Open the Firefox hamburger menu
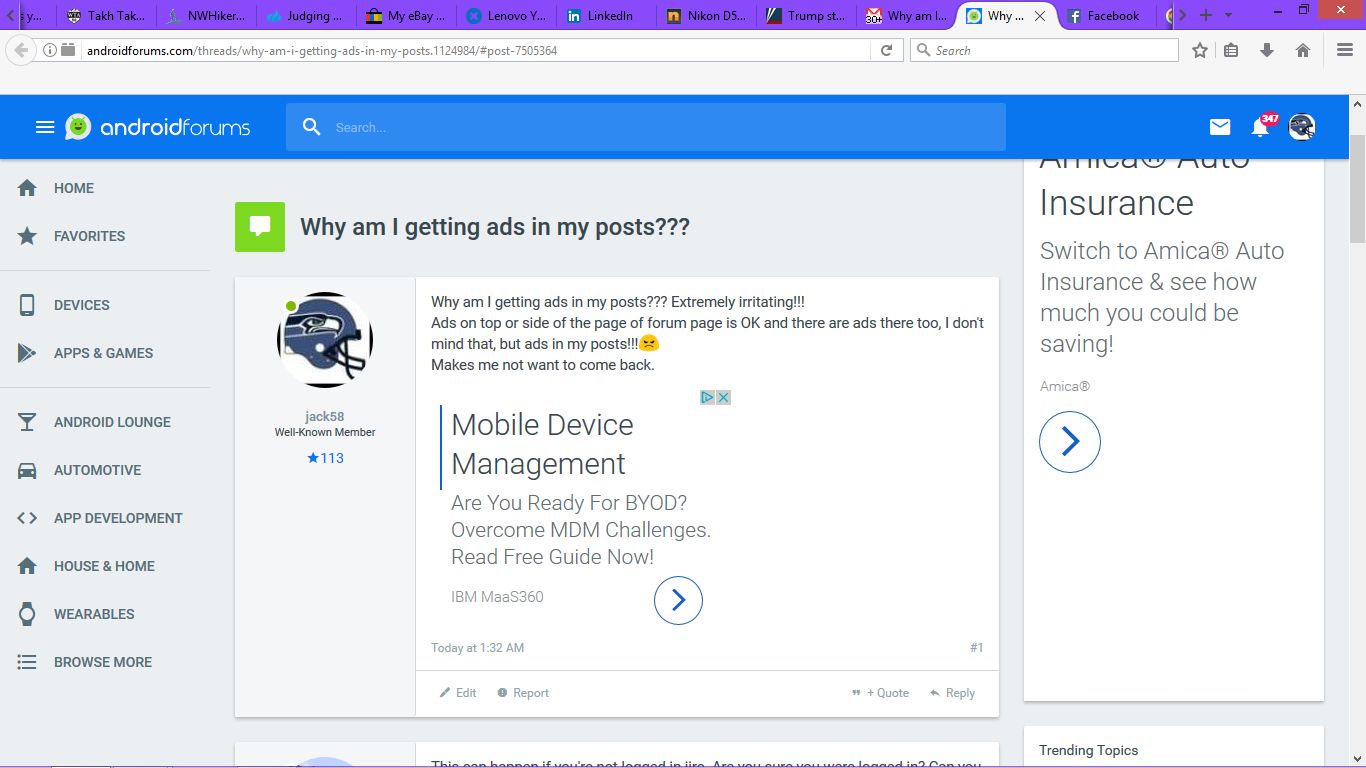 (1344, 50)
